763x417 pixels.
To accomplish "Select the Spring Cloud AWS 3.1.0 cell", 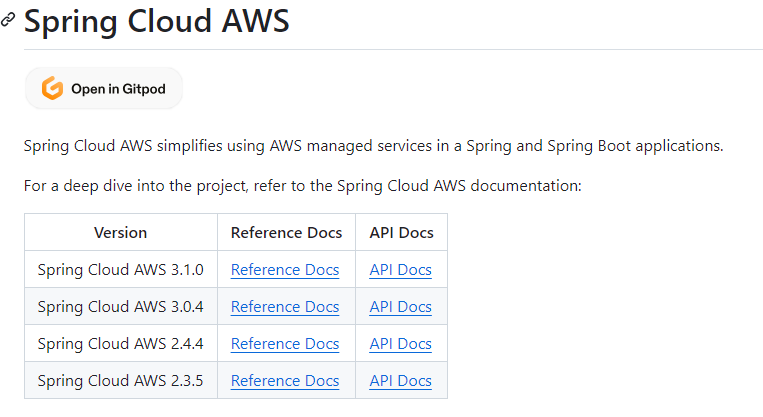I will click(121, 270).
